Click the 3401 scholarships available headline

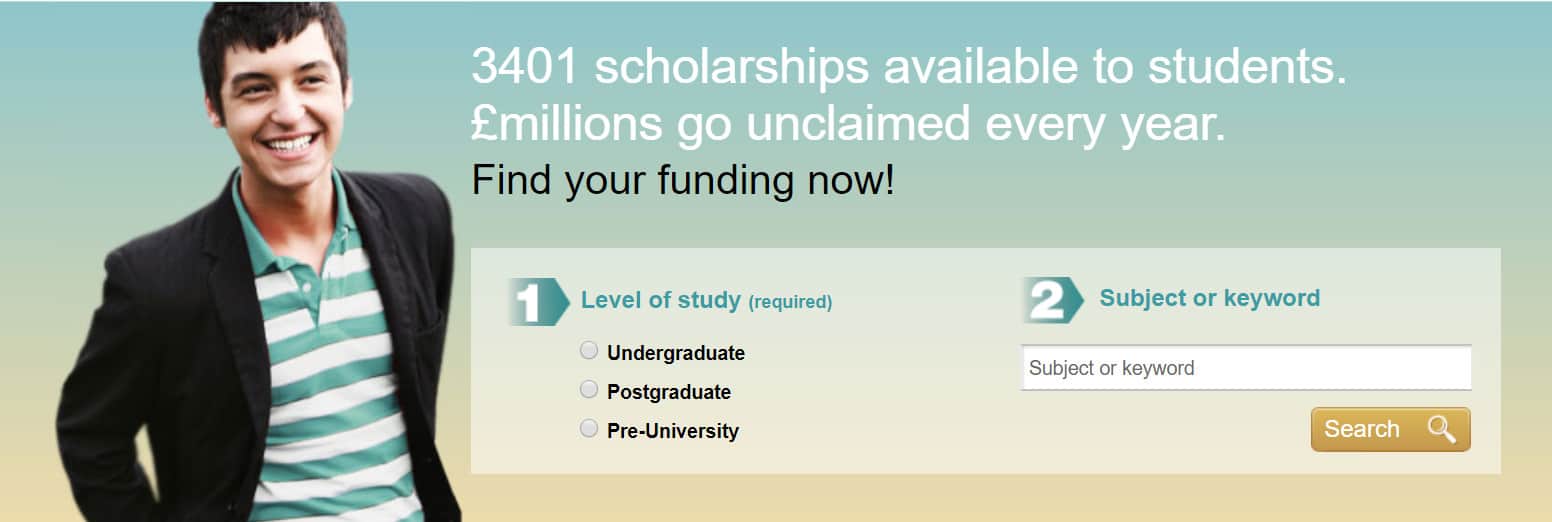coord(909,67)
